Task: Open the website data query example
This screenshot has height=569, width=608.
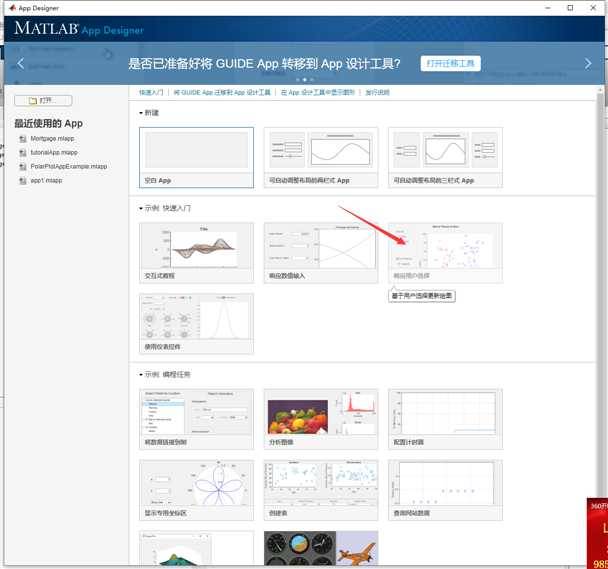Action: click(445, 490)
